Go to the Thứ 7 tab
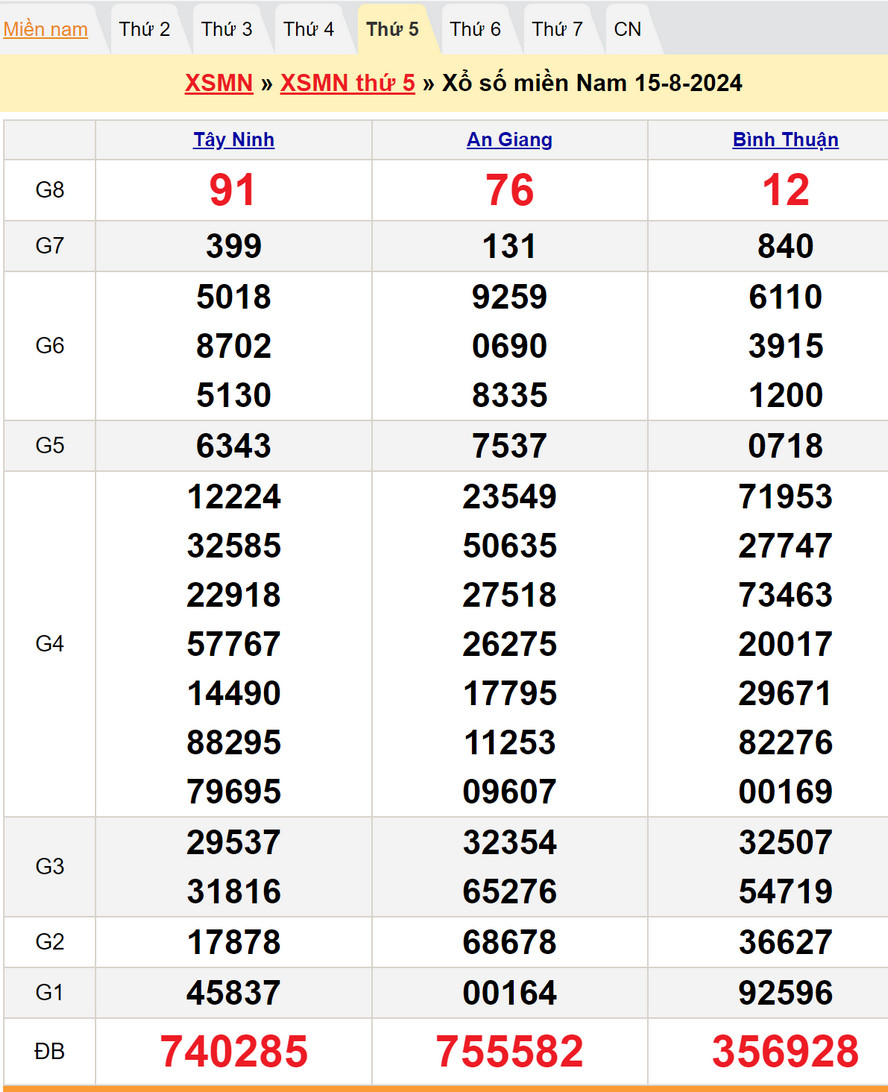Screen dimensions: 888x1092 557,29
